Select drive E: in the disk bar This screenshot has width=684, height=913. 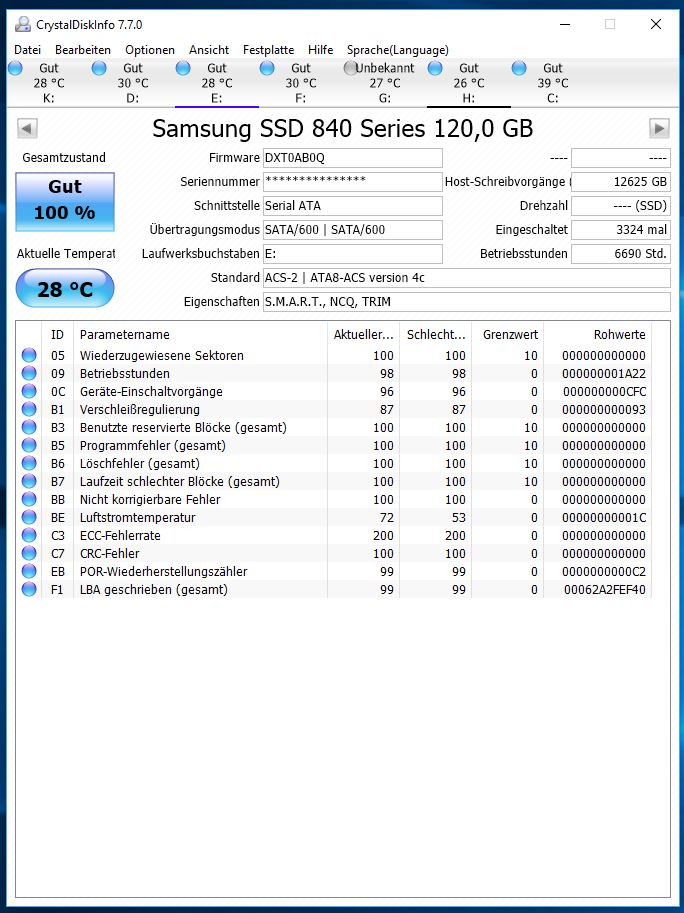coord(217,83)
